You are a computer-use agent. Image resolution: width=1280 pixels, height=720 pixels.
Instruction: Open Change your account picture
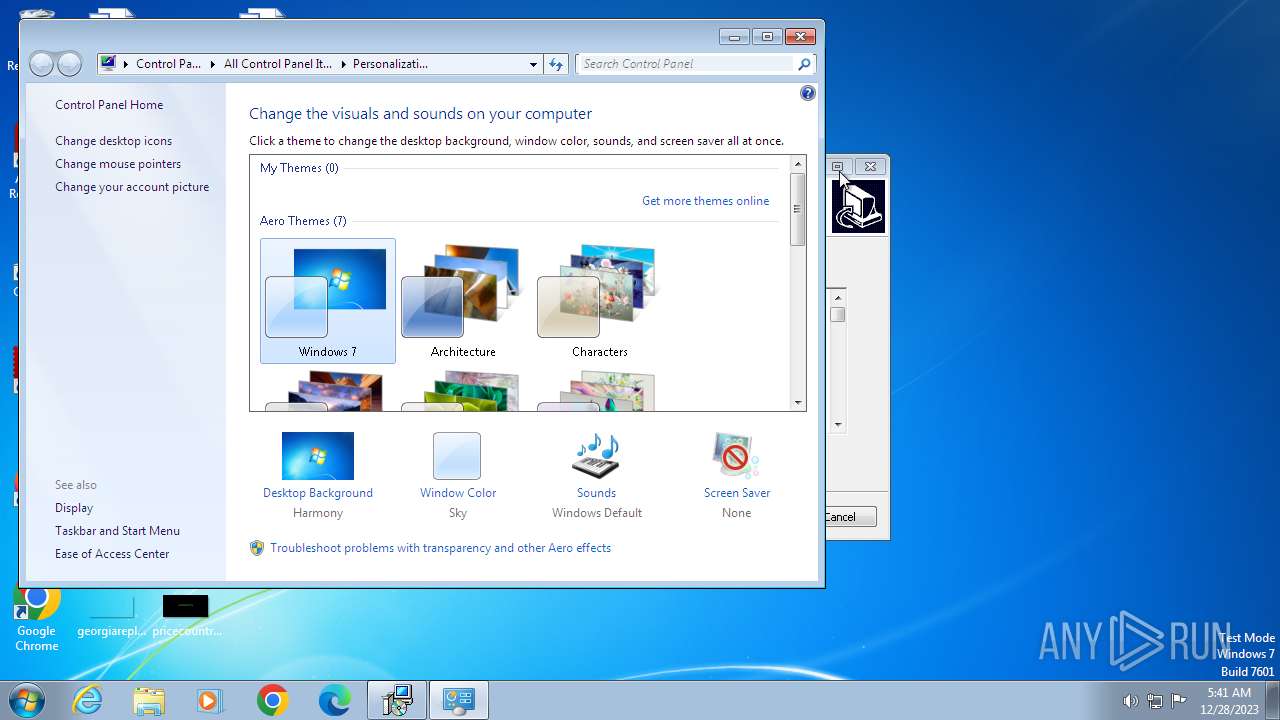[x=132, y=187]
